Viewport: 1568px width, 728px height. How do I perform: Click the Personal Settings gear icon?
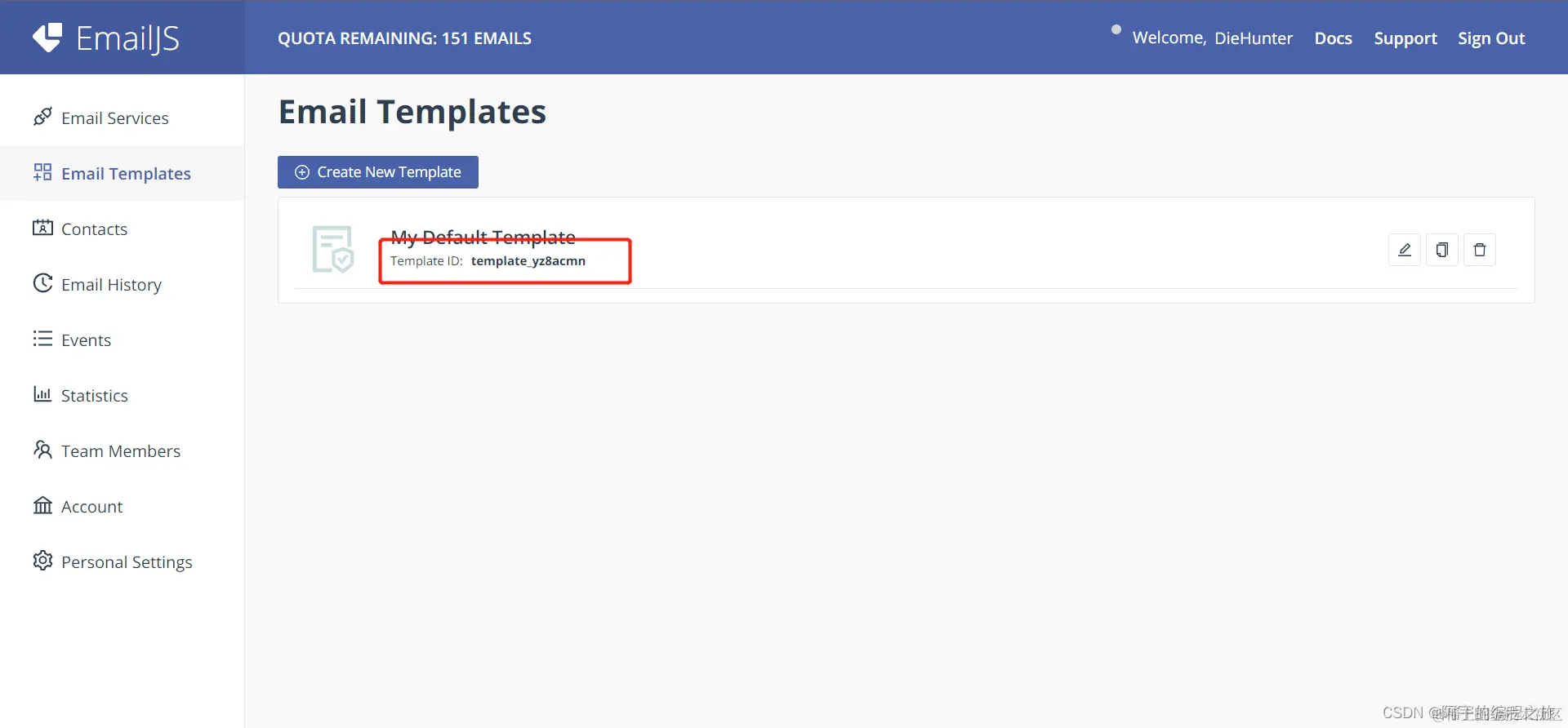click(x=42, y=561)
